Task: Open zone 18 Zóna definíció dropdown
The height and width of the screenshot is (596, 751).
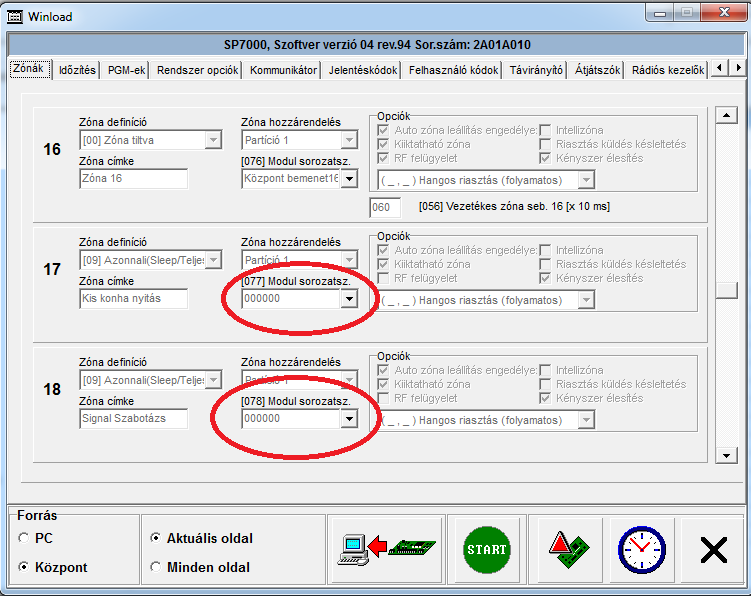Action: [x=213, y=380]
